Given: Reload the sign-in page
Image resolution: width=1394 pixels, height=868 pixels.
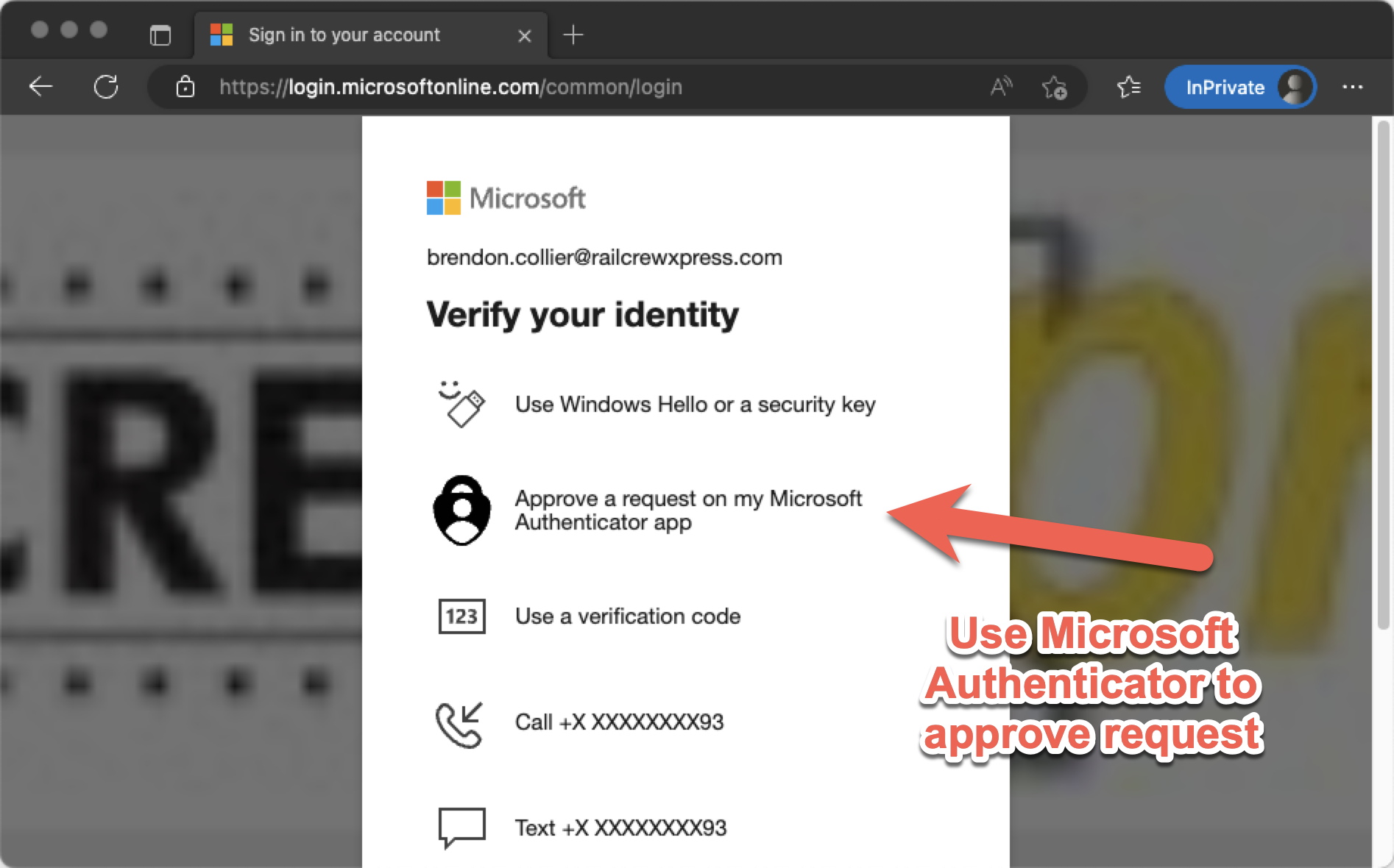Looking at the screenshot, I should (x=106, y=87).
